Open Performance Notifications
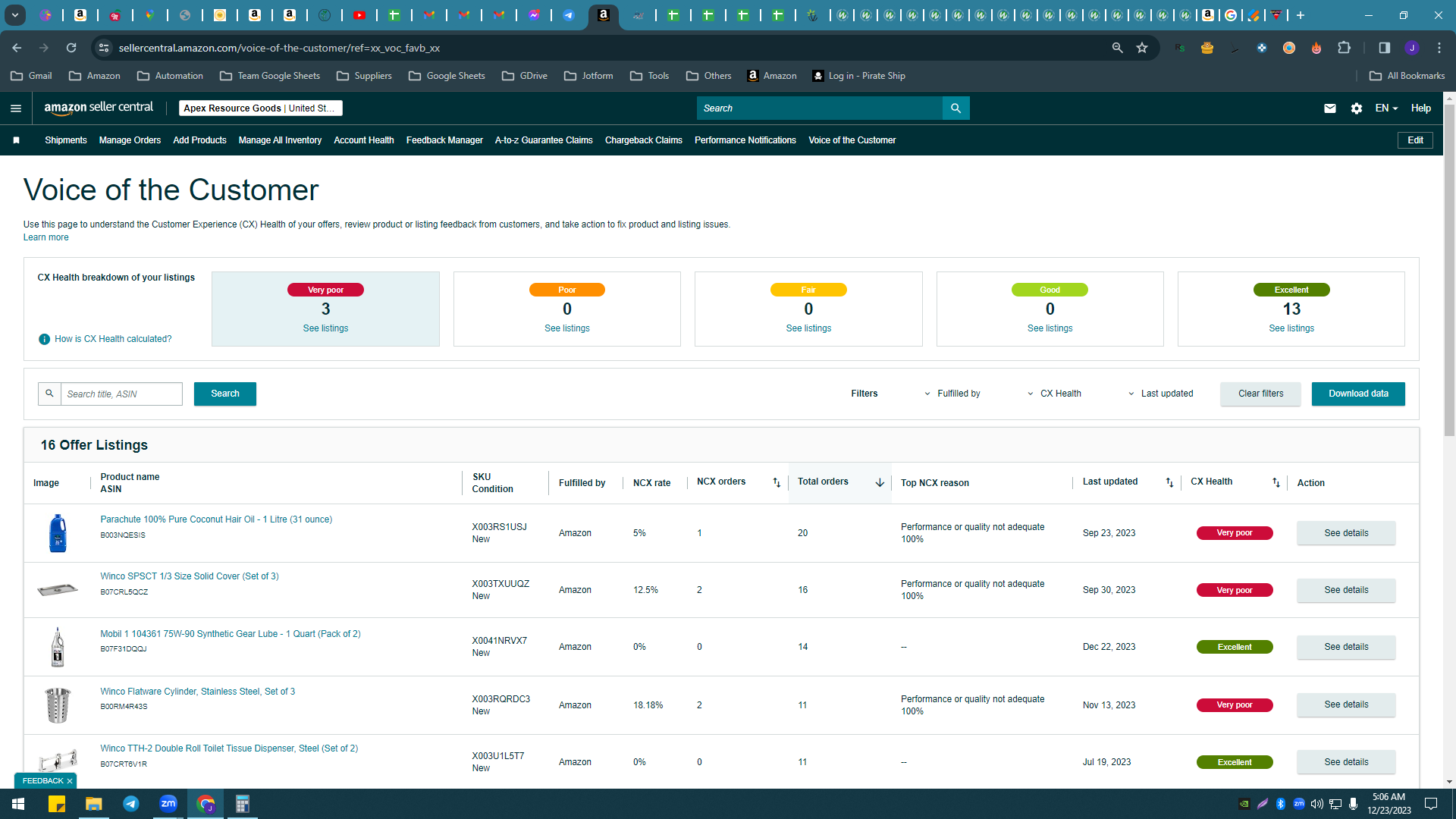Viewport: 1456px width, 819px height. pyautogui.click(x=745, y=140)
